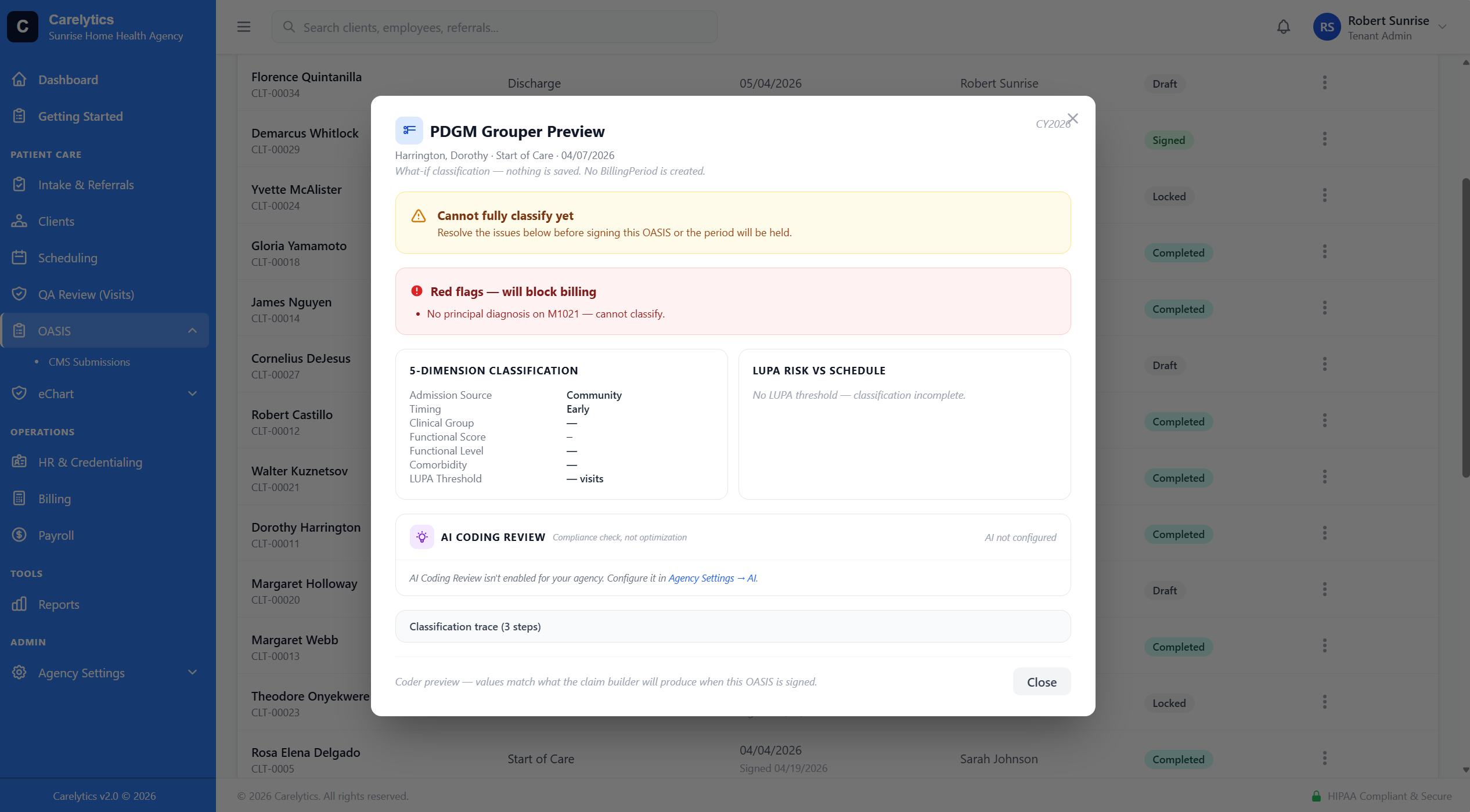
Task: Open row actions for Rosa Elena Delgado
Action: pos(1325,758)
